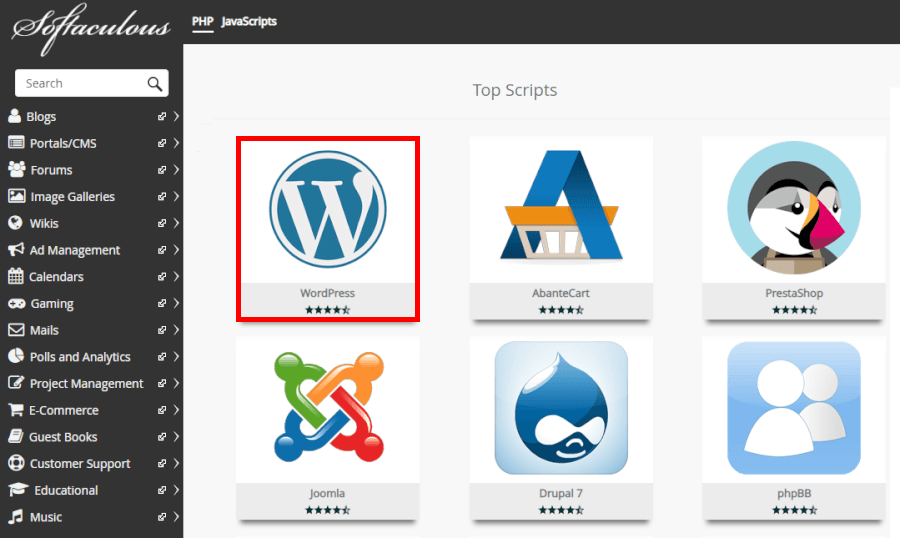The height and width of the screenshot is (538, 900).
Task: Select the phpBB script logo
Action: pos(794,408)
